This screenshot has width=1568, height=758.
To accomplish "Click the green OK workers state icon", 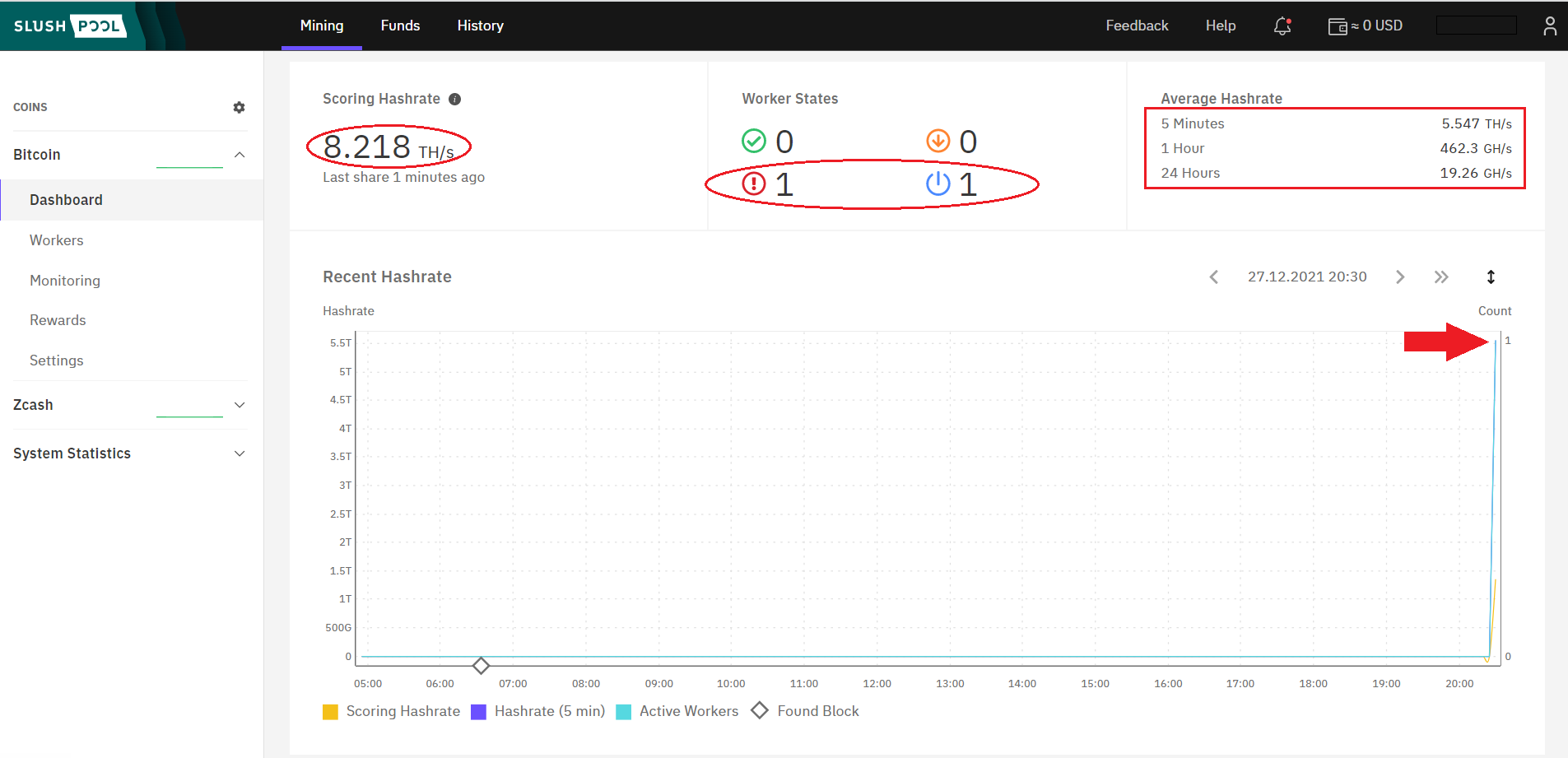I will tap(753, 142).
